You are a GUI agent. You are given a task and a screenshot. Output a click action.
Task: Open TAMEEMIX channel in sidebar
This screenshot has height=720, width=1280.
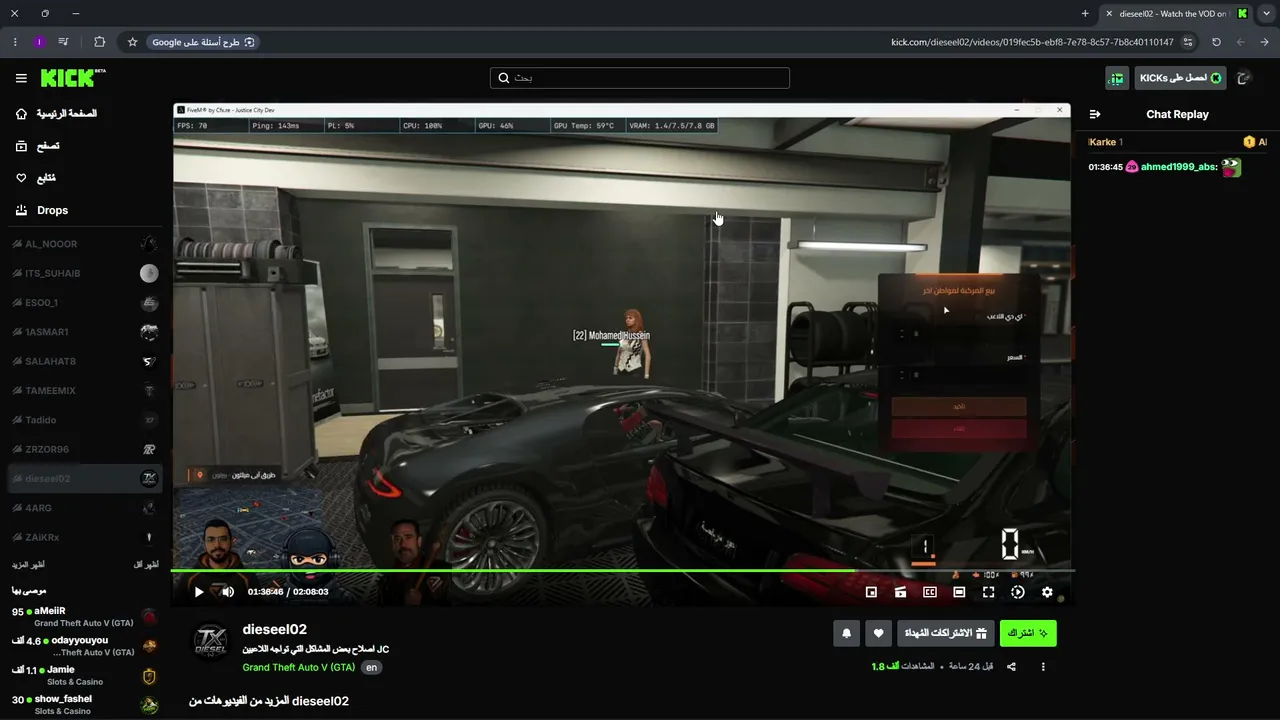(x=85, y=391)
